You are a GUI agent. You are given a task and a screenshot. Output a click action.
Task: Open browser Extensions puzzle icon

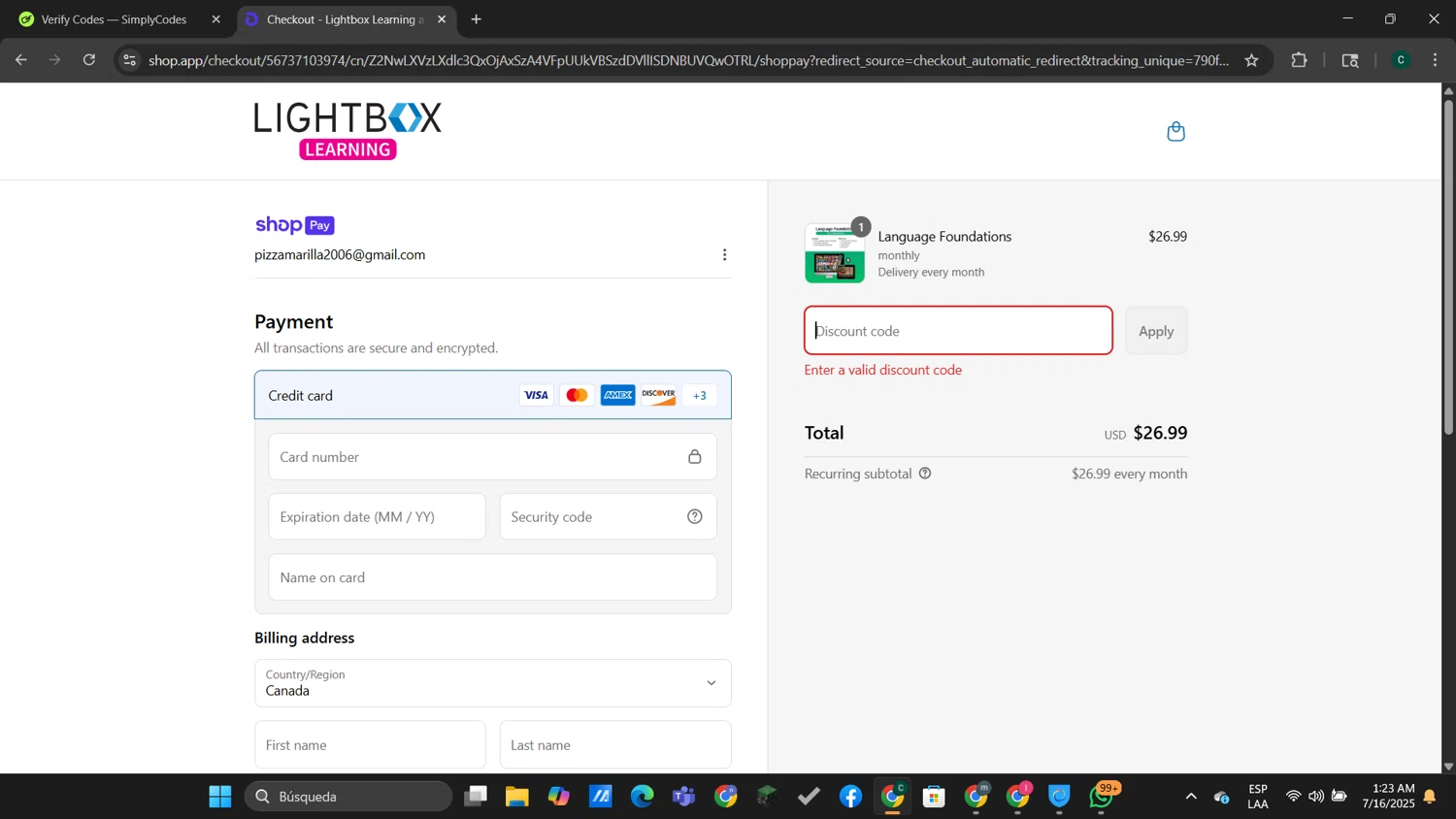pos(1299,60)
